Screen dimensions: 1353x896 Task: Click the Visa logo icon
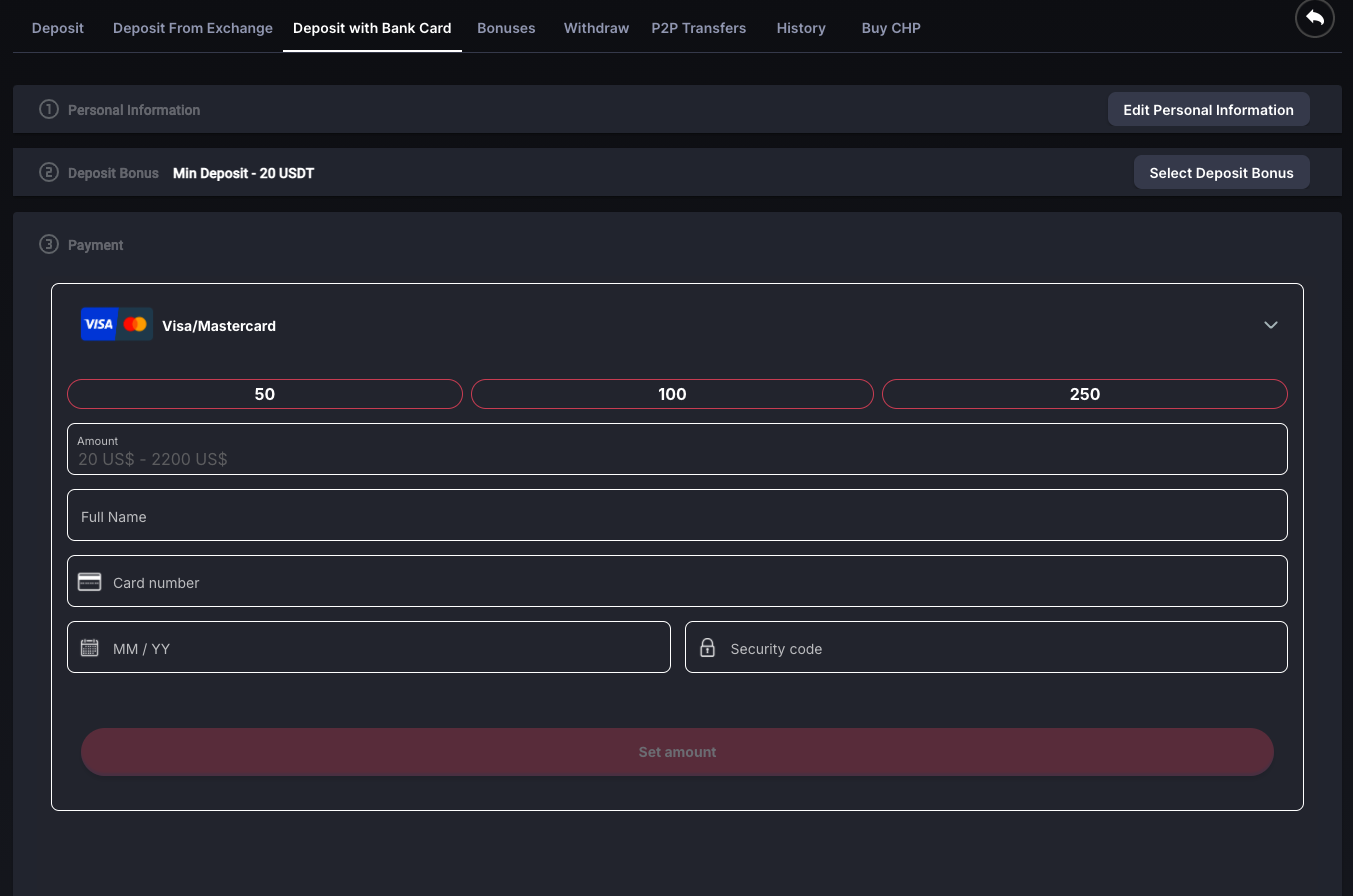click(x=98, y=324)
